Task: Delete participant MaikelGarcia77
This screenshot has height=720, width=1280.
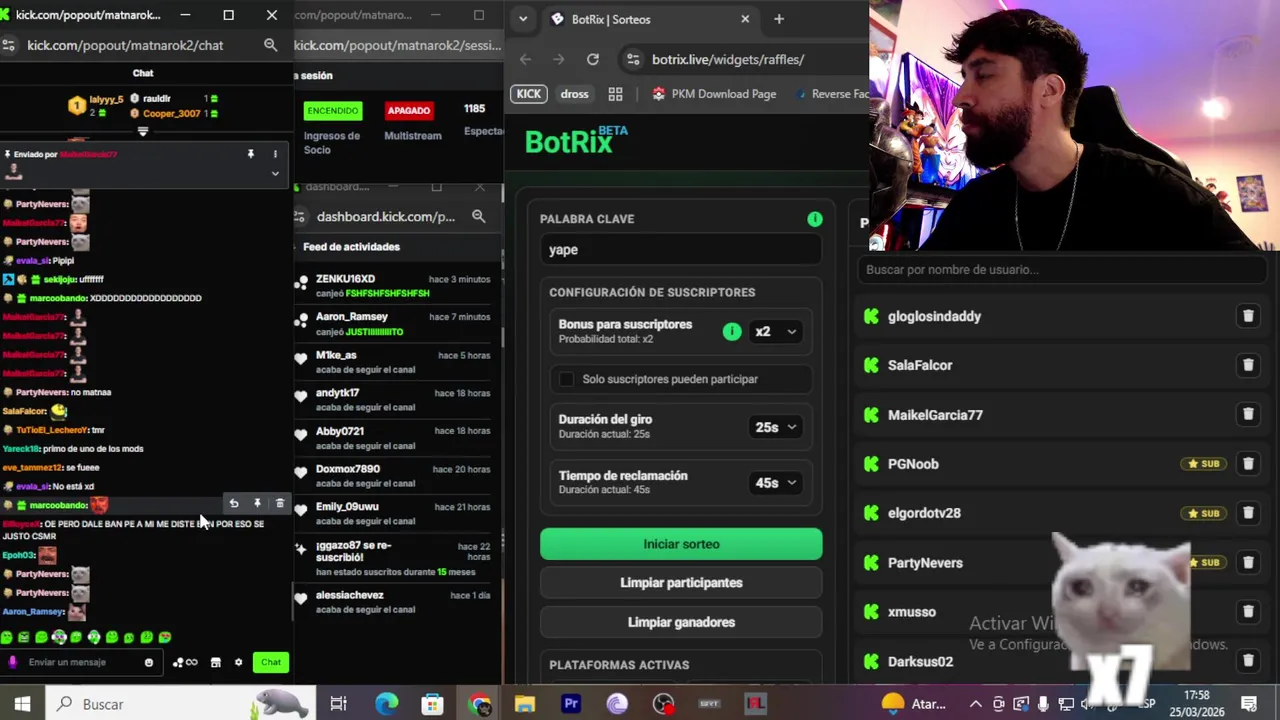Action: [1248, 414]
